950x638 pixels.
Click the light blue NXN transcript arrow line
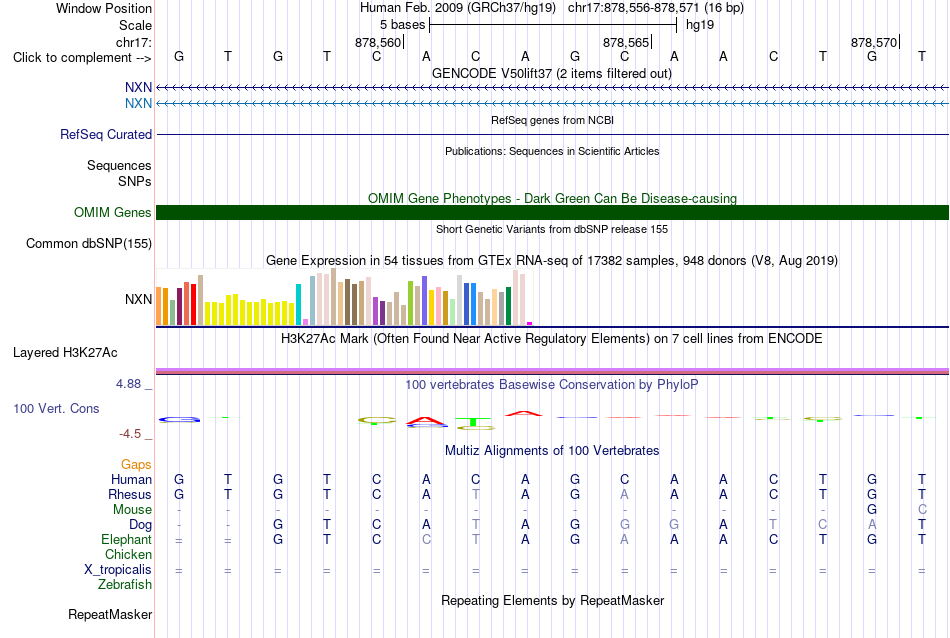coord(552,104)
